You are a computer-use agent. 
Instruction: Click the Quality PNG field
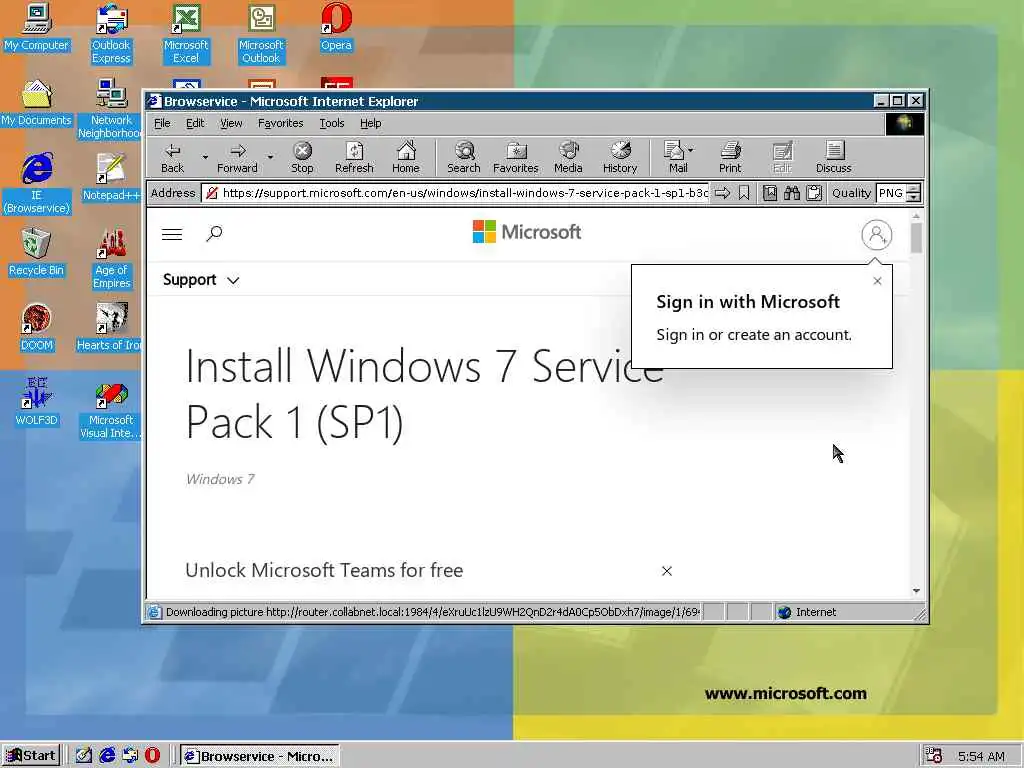click(891, 193)
